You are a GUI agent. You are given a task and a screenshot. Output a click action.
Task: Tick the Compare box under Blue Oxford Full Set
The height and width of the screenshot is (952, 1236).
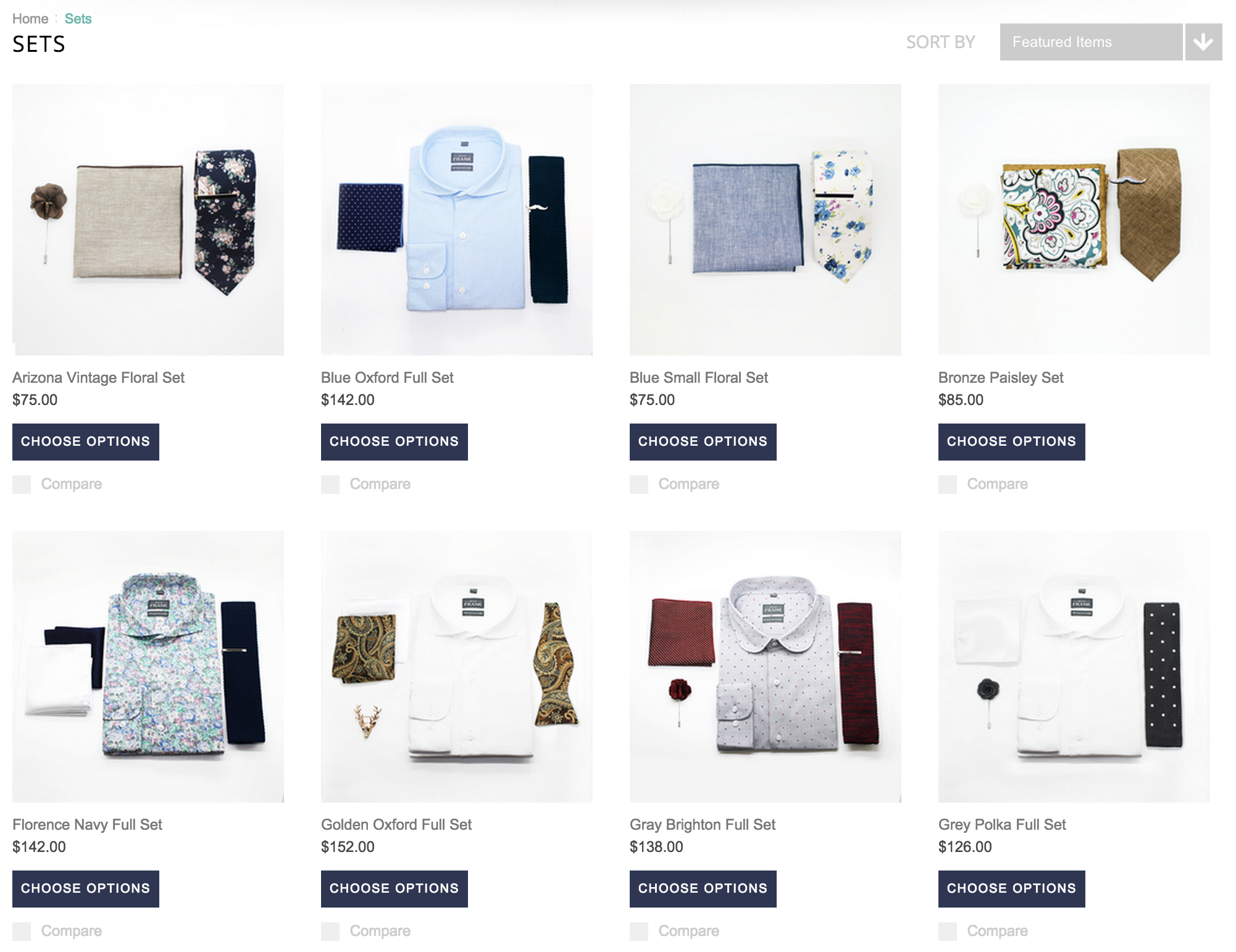click(x=330, y=485)
